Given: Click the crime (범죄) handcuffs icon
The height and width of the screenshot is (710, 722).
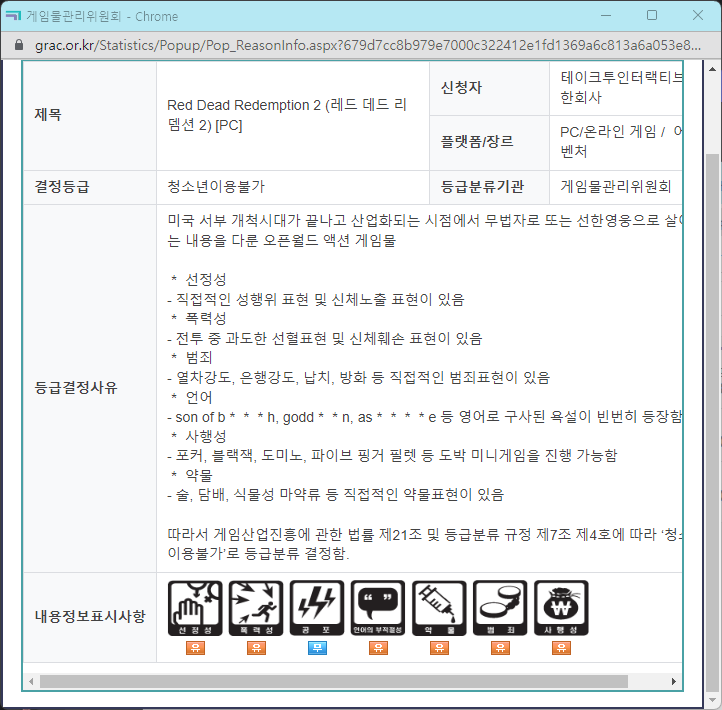Looking at the screenshot, I should point(500,608).
